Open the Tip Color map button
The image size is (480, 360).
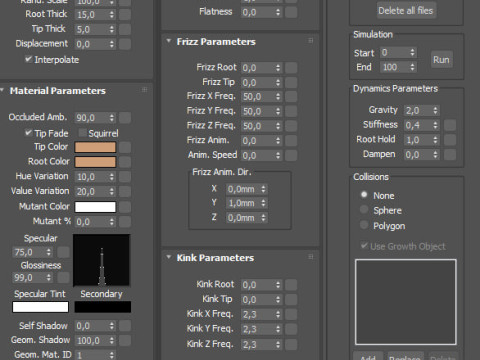[125, 147]
